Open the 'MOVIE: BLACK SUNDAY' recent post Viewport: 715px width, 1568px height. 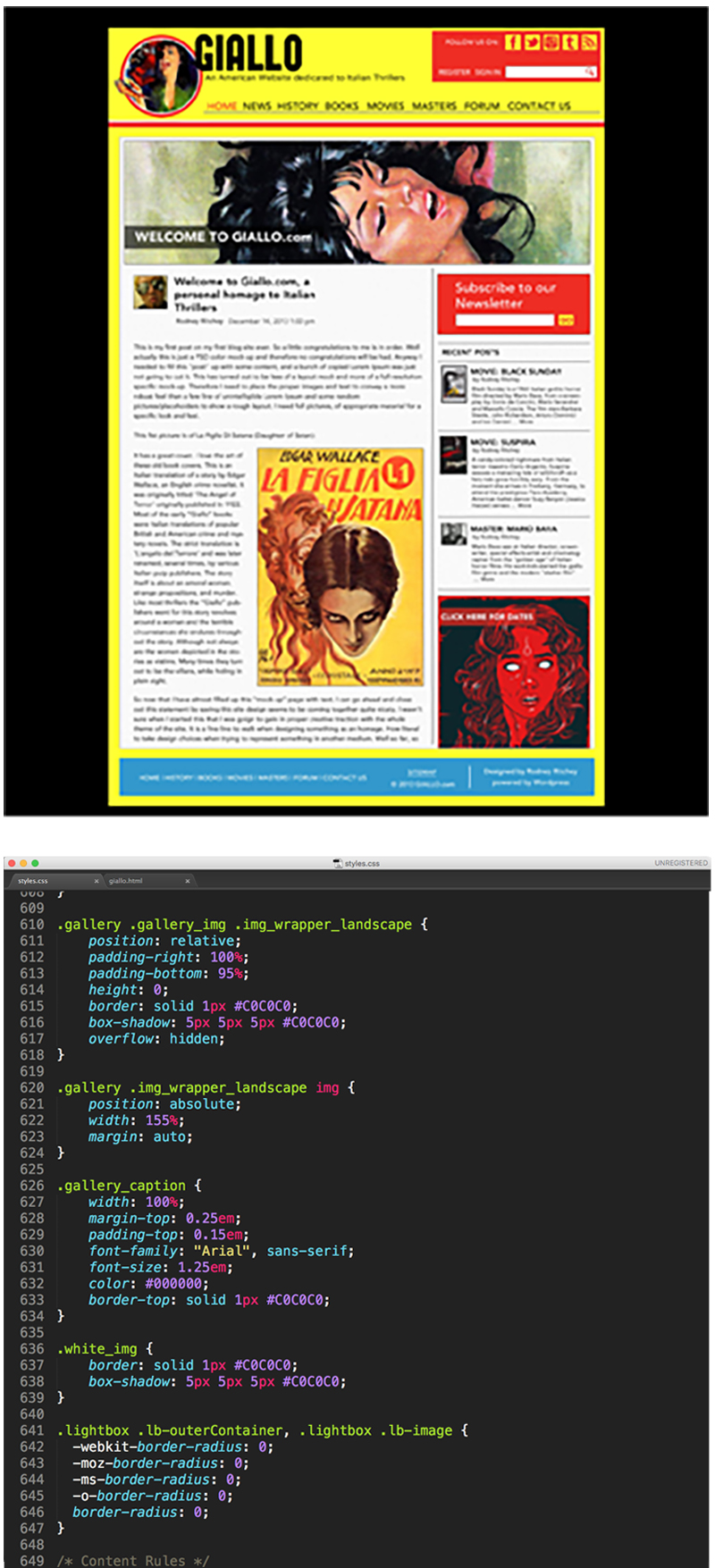coord(517,370)
